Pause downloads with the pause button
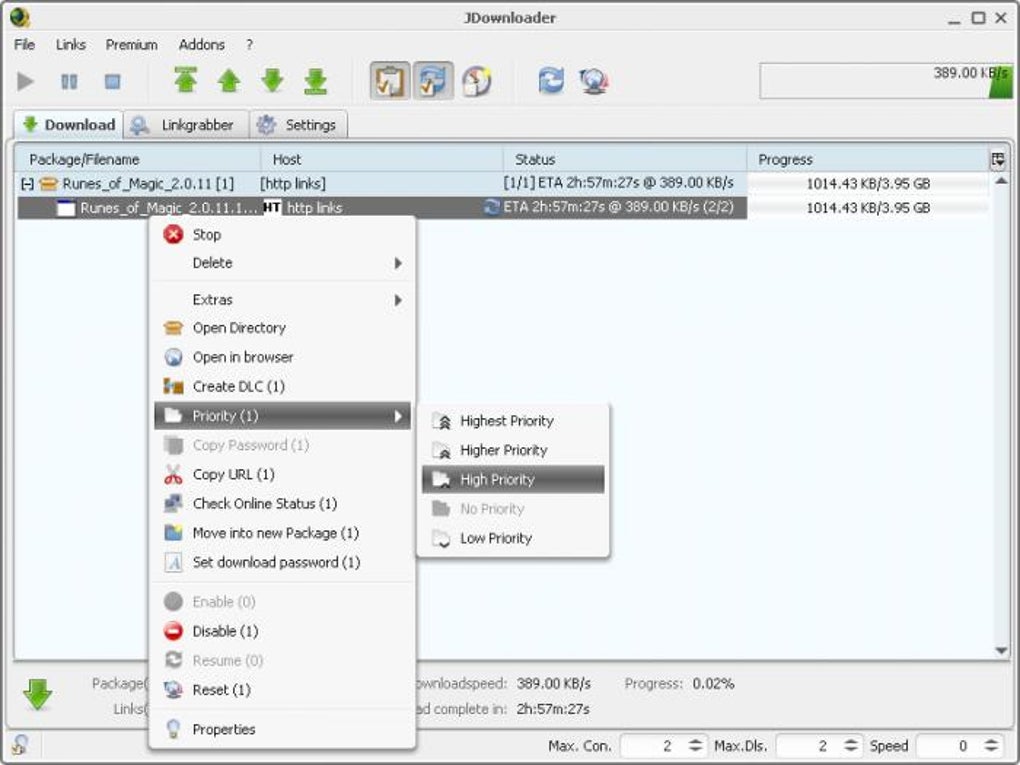1020x765 pixels. tap(69, 81)
